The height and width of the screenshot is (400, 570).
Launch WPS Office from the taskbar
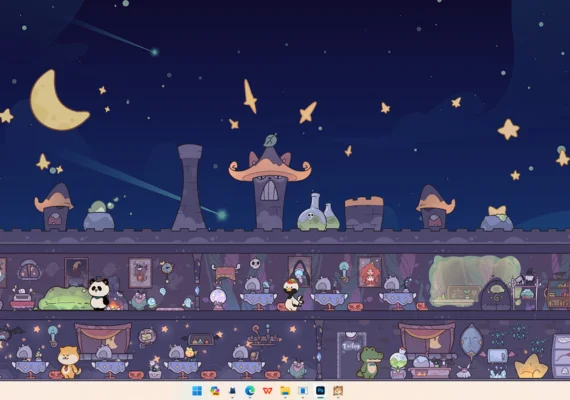click(268, 391)
